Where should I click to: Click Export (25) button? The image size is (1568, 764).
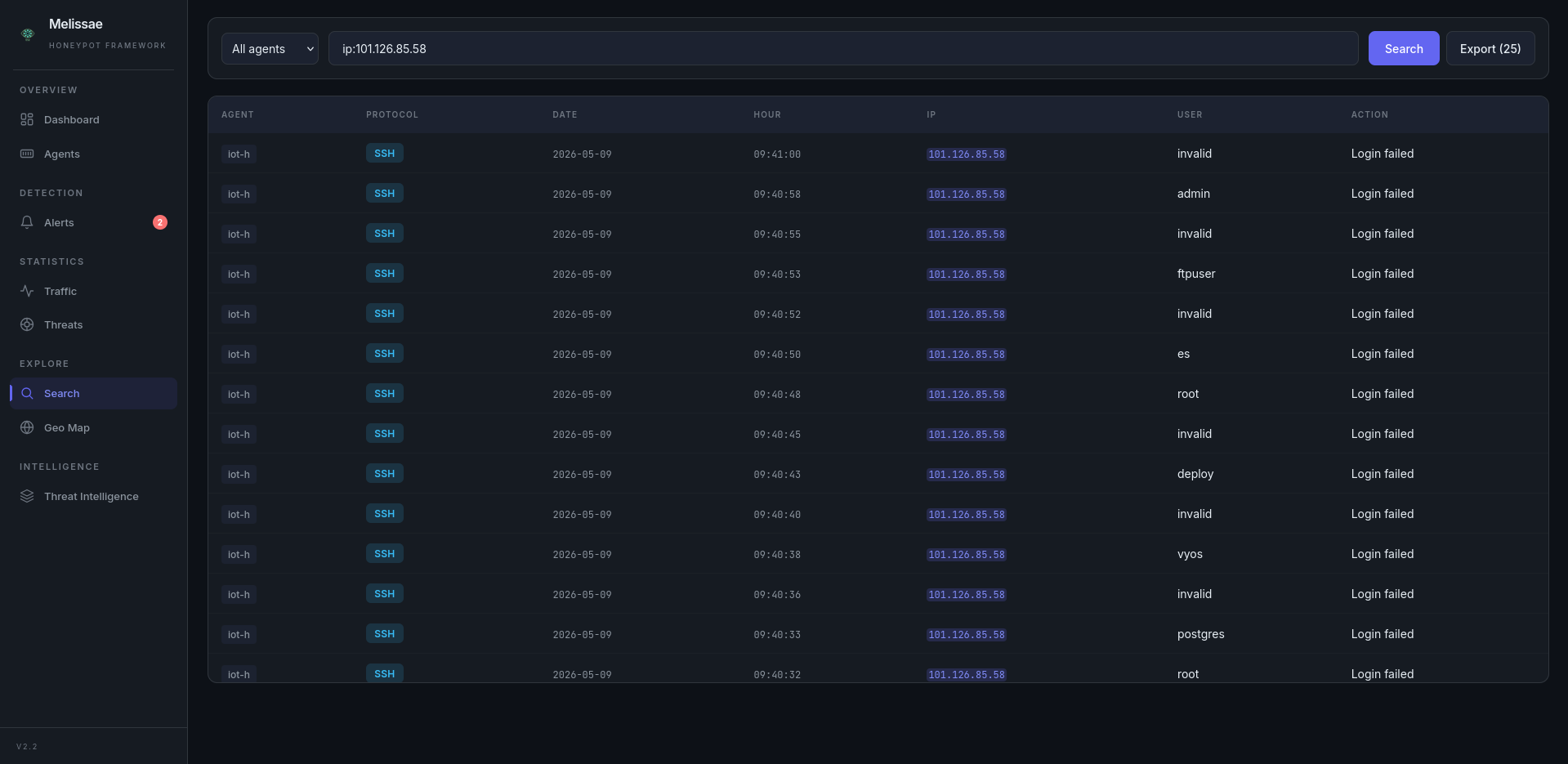pos(1490,48)
